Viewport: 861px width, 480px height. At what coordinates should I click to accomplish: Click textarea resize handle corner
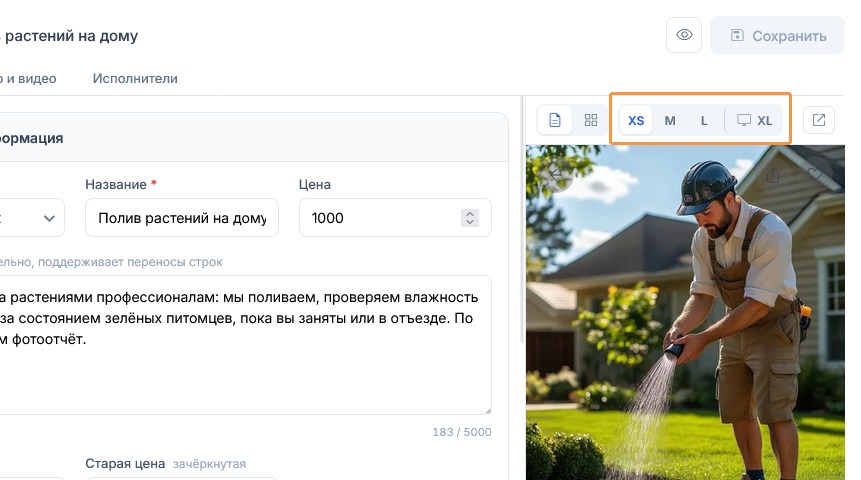[488, 410]
